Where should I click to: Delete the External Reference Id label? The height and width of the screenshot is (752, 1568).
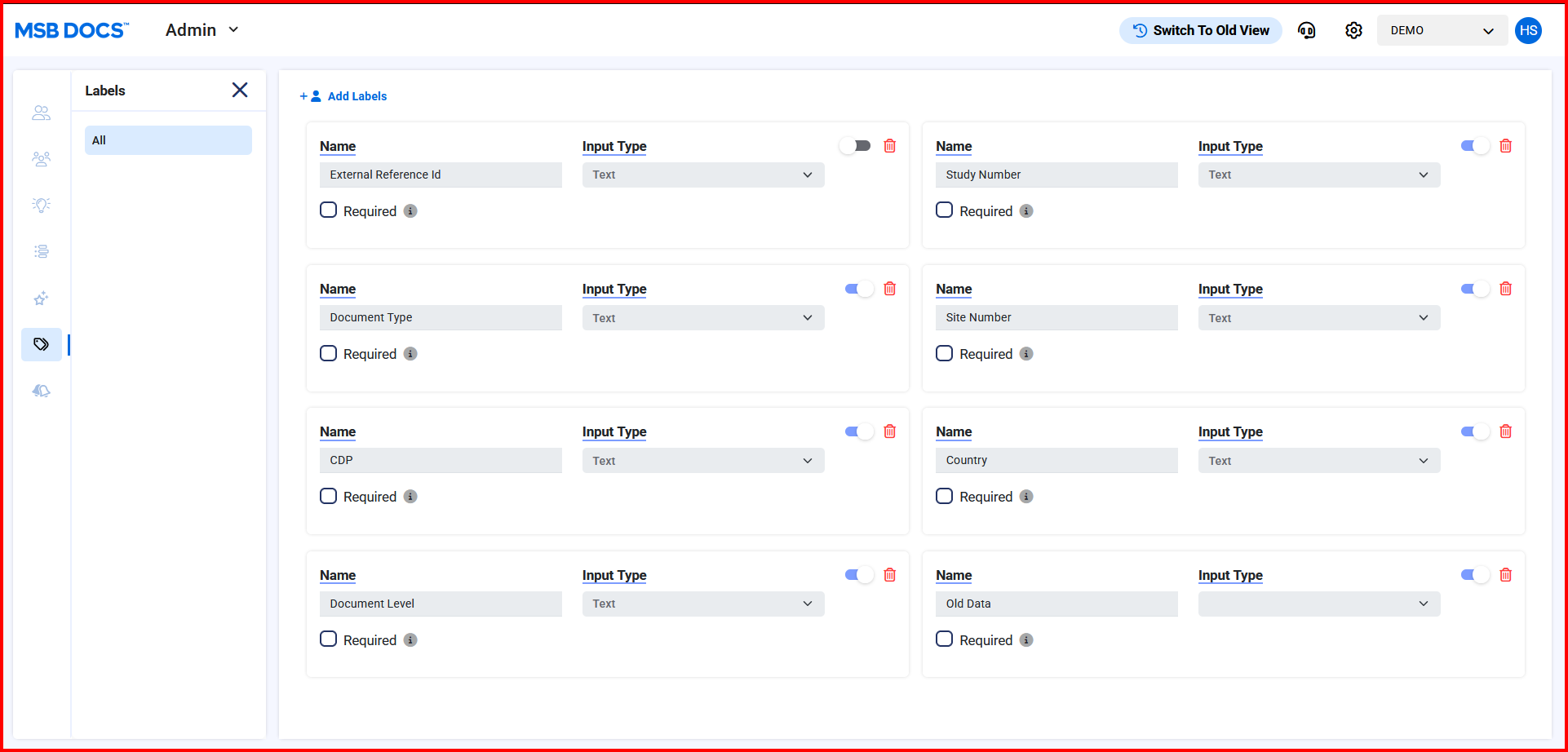[890, 146]
